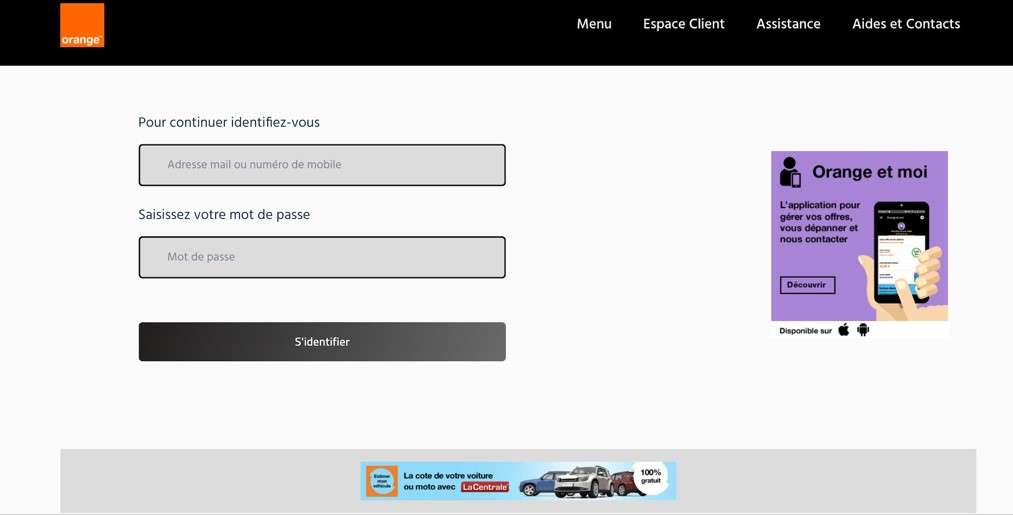This screenshot has height=515, width=1013.
Task: Open the Menu navigation item
Action: tap(594, 24)
